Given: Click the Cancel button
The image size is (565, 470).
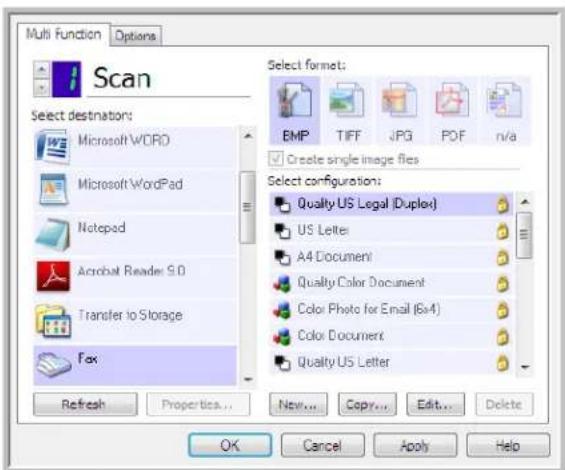Looking at the screenshot, I should click(x=322, y=445).
